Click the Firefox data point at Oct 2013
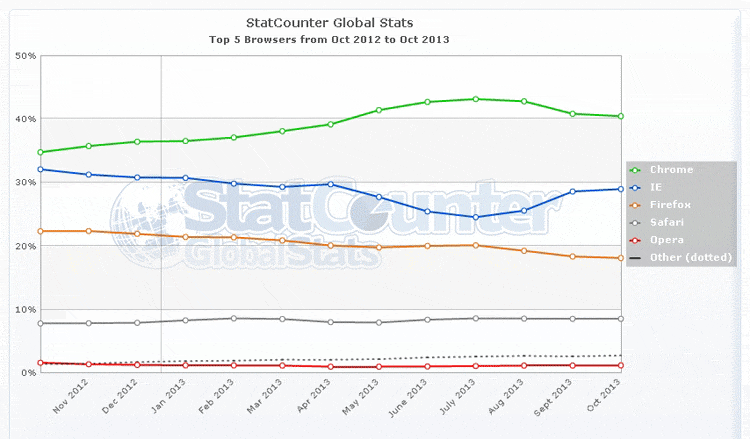Screen dimensions: 750x439 click(x=621, y=258)
